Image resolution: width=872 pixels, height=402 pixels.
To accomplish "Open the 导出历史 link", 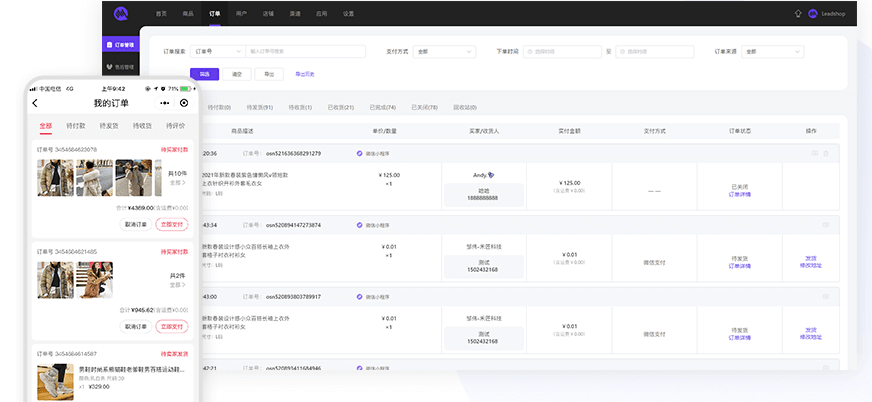I will [305, 74].
